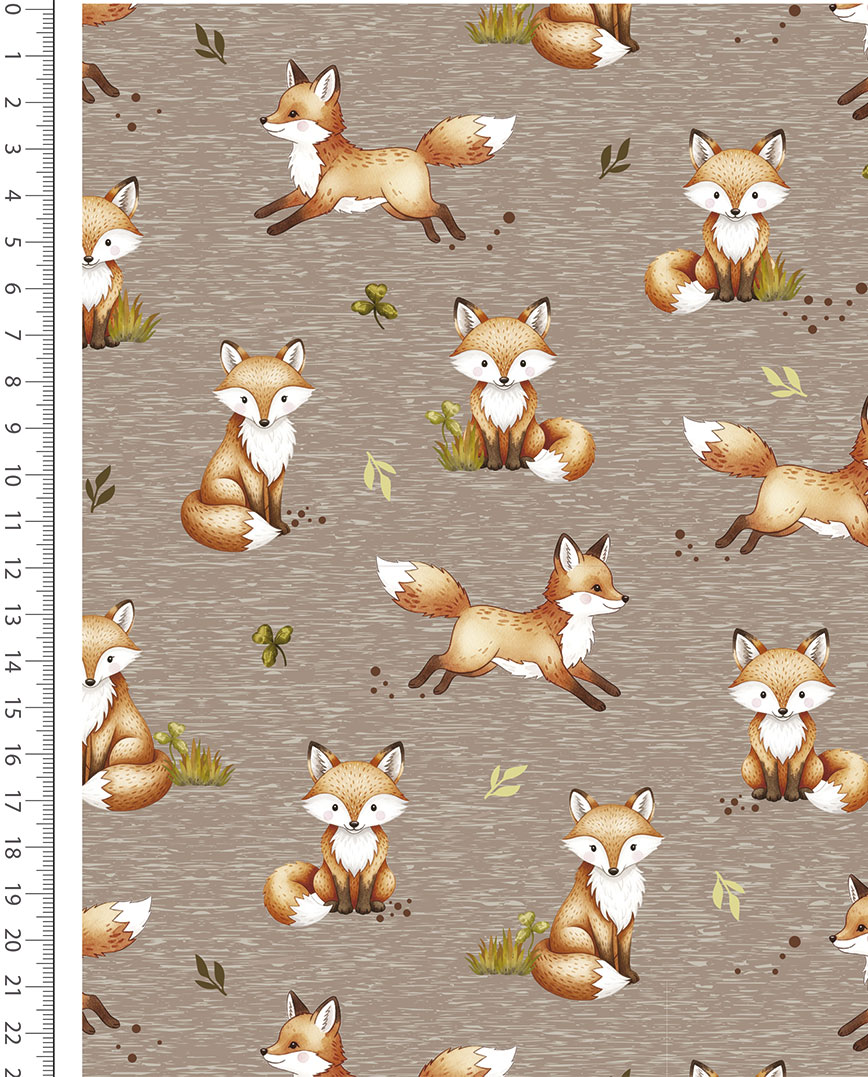Click the dark leaf sprig beside ruler mark 10

tap(99, 488)
